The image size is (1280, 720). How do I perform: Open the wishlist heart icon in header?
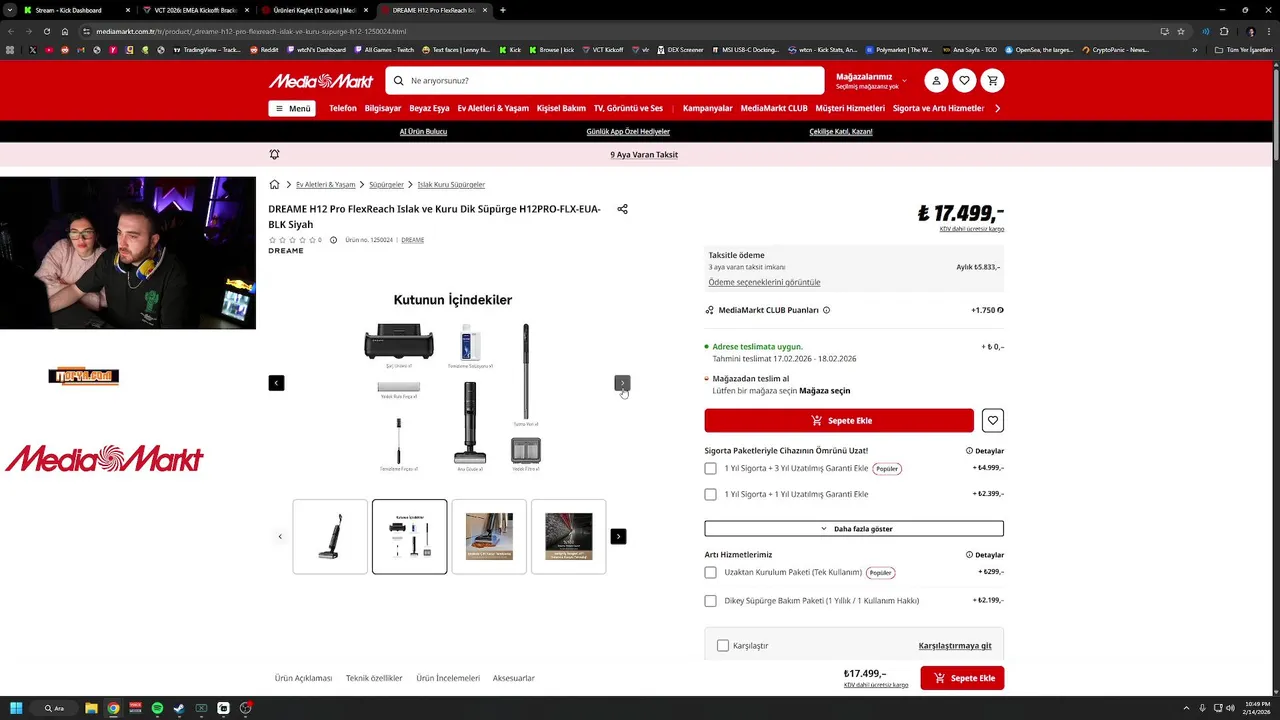tap(964, 81)
